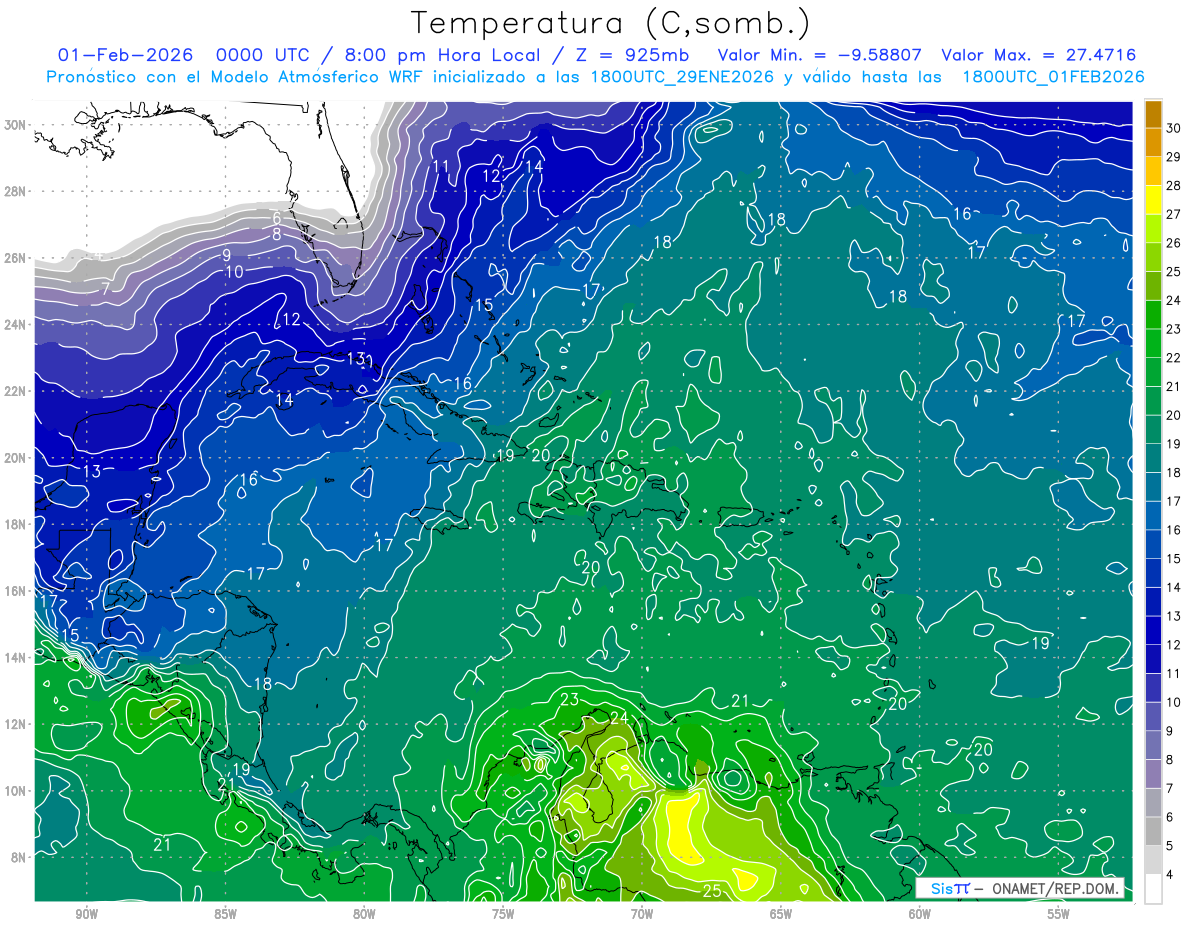Click the 16N latitude axis label
This screenshot has width=1200, height=927.
15,591
